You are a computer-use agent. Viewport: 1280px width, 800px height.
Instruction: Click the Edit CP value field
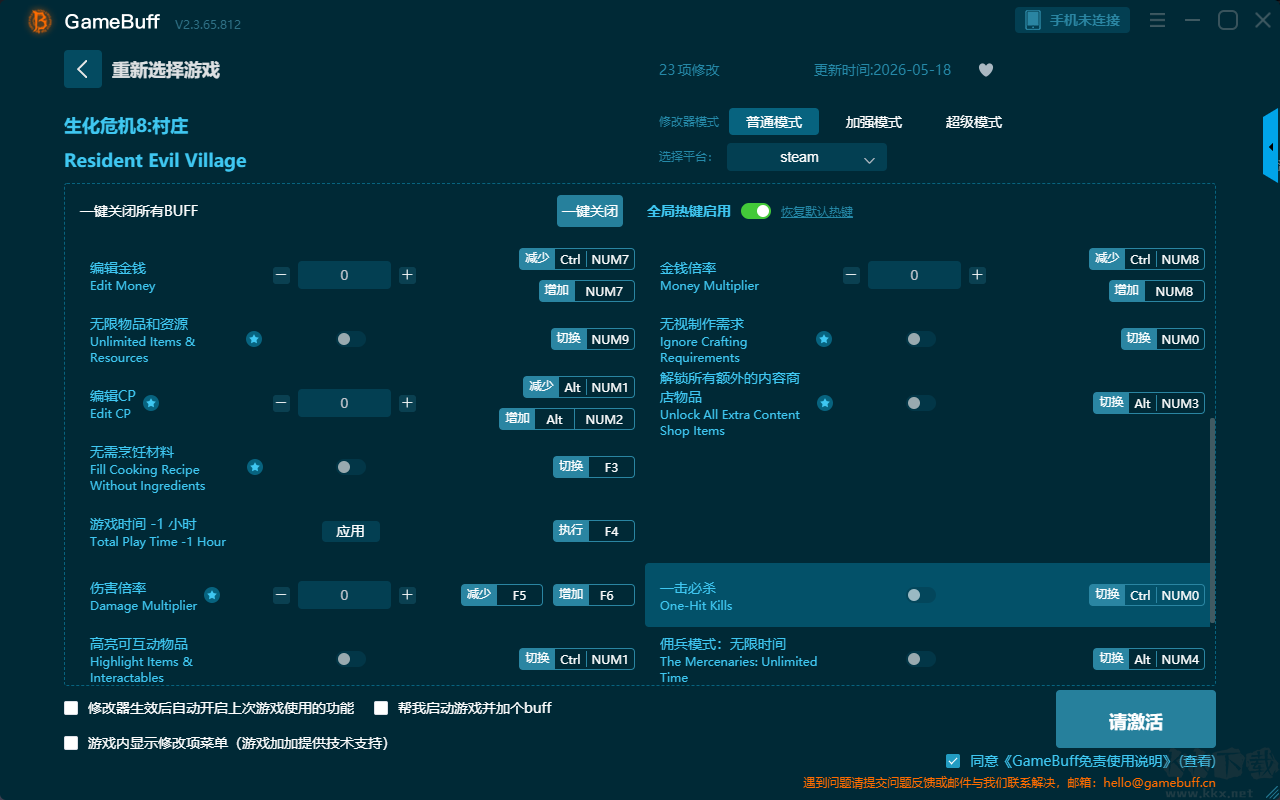pos(344,403)
